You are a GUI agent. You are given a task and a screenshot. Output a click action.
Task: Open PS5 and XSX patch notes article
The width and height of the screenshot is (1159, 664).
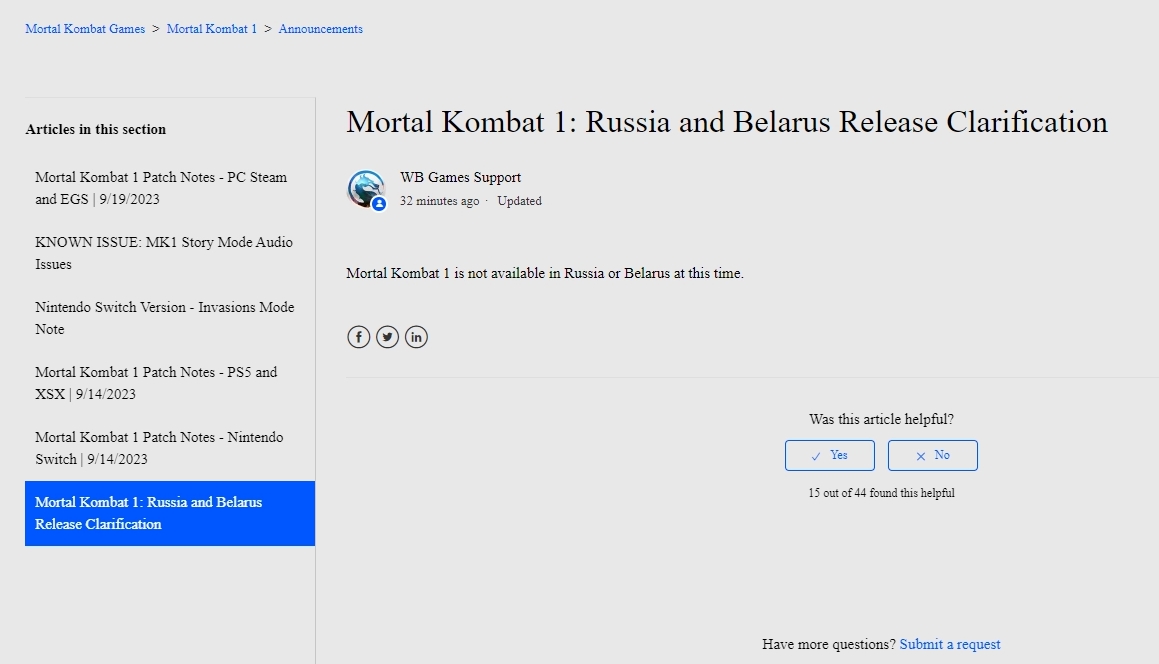click(170, 383)
